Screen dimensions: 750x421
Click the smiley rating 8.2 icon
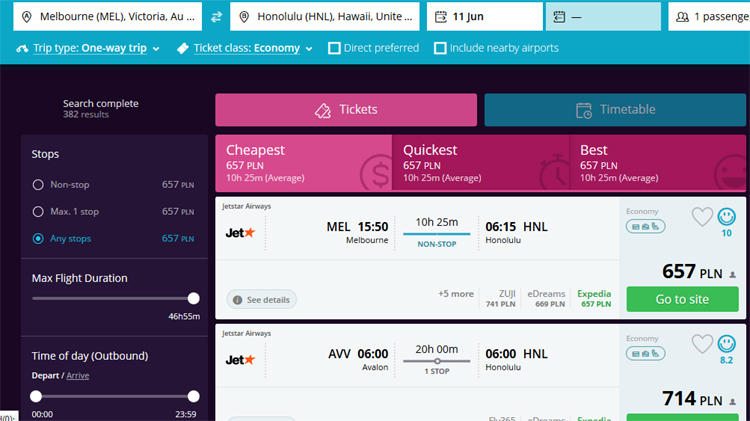click(x=726, y=343)
